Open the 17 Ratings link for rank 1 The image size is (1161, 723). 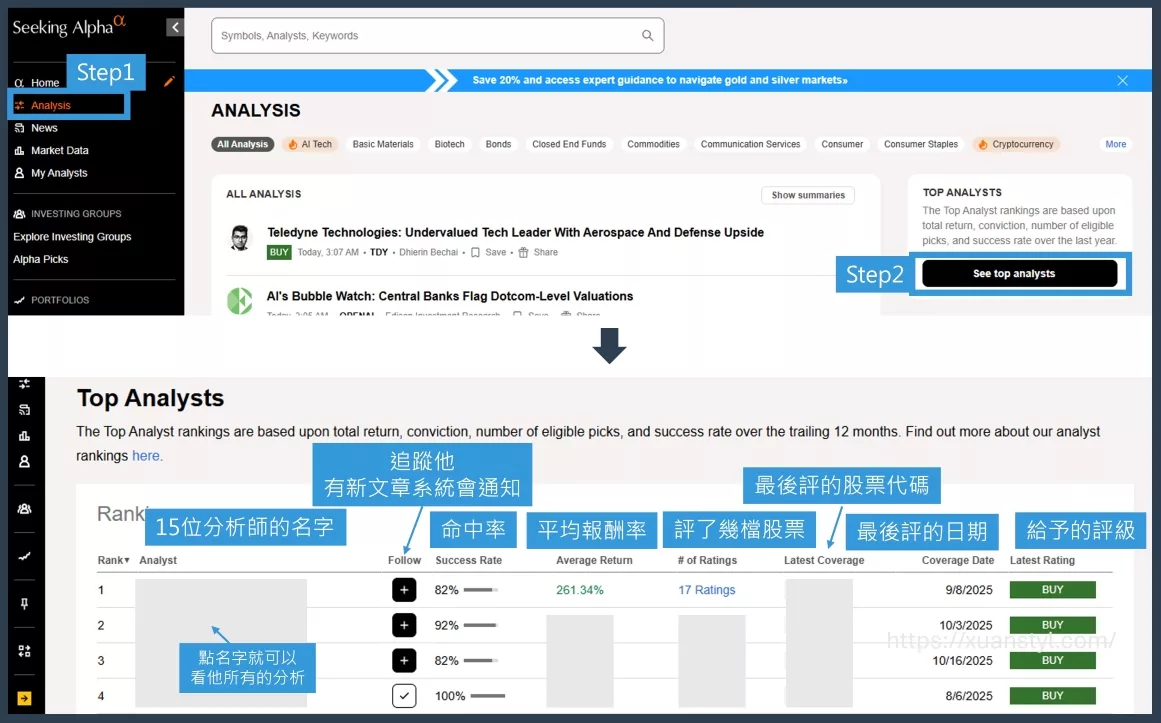[706, 590]
